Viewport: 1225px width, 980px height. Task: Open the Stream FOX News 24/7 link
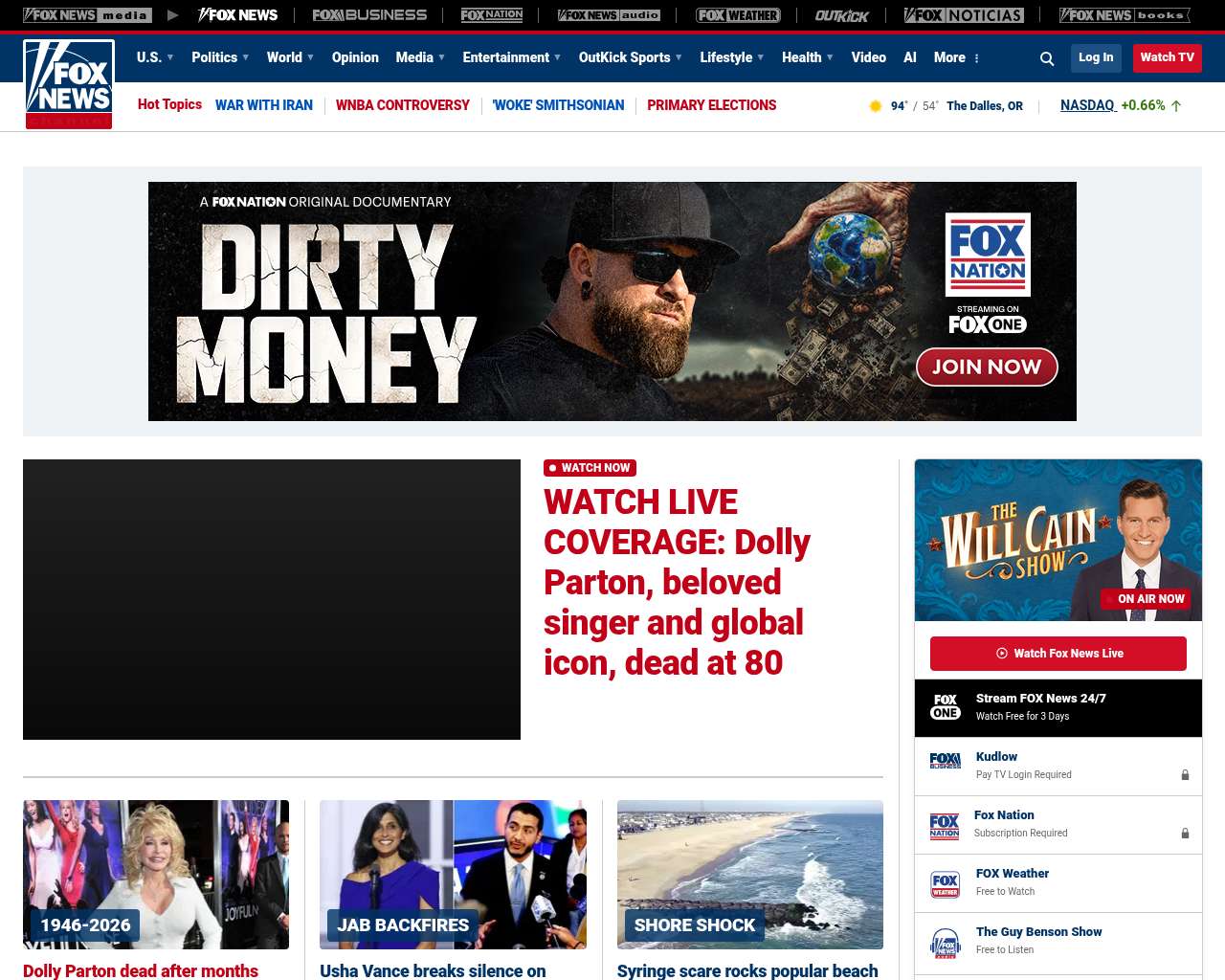1041,699
